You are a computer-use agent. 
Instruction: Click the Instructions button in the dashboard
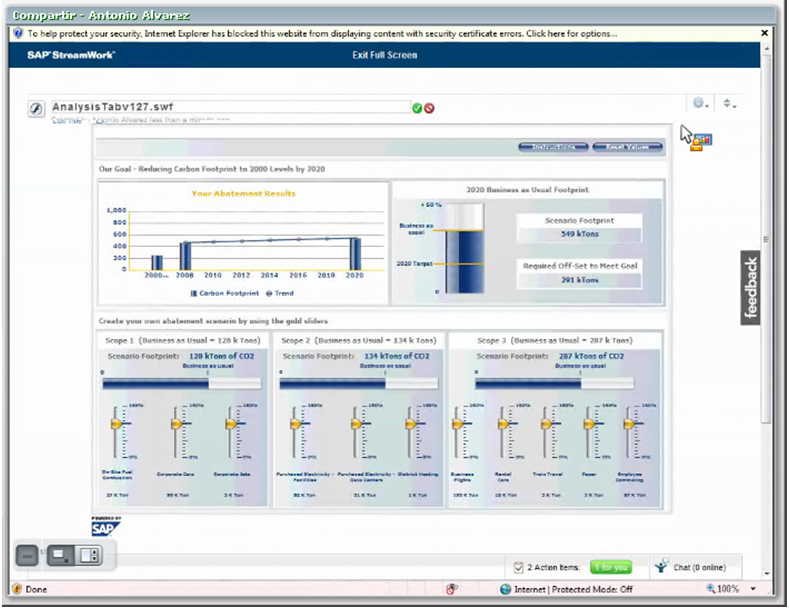553,147
